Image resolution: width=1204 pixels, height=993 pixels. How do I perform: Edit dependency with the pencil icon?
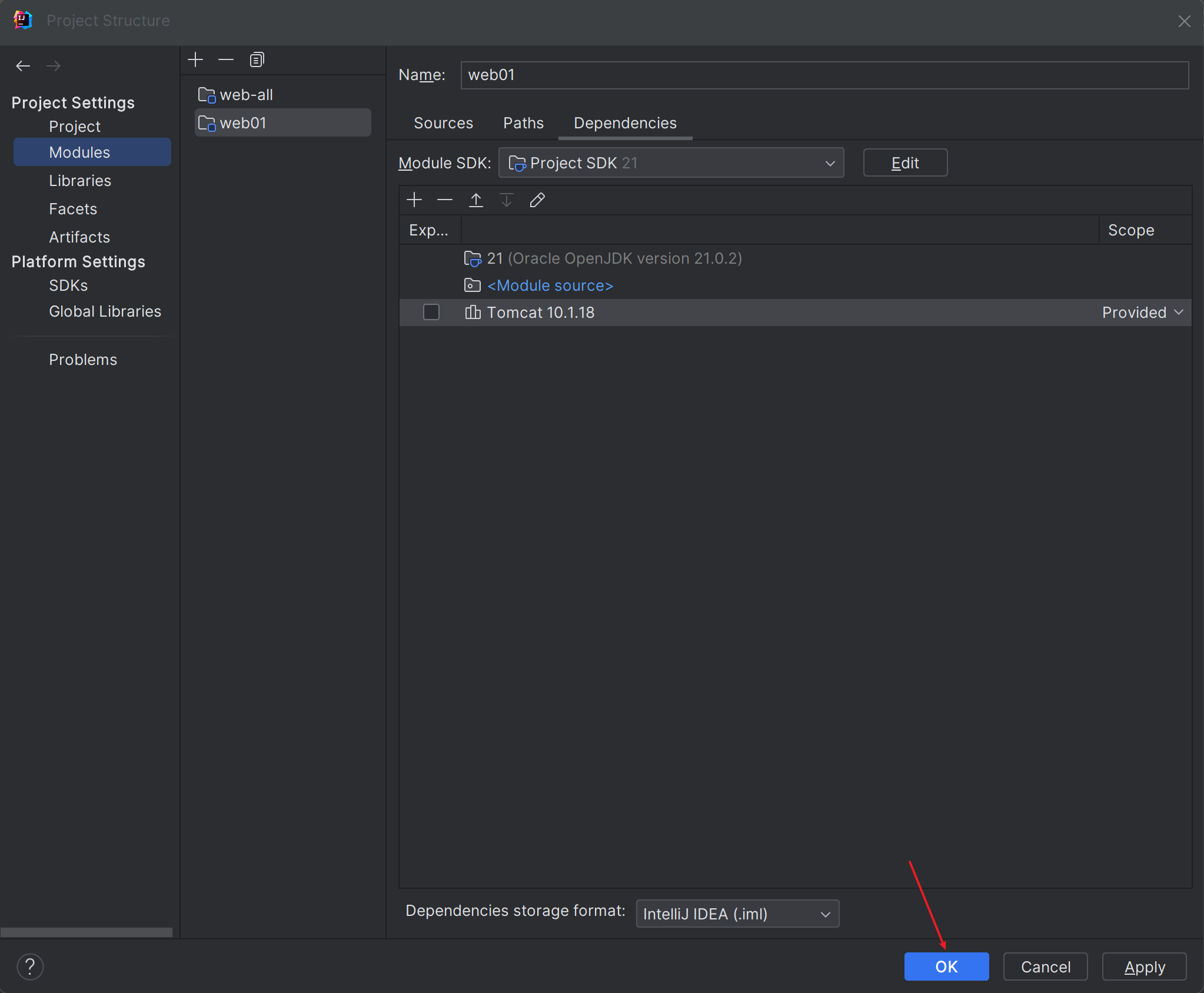(x=537, y=200)
